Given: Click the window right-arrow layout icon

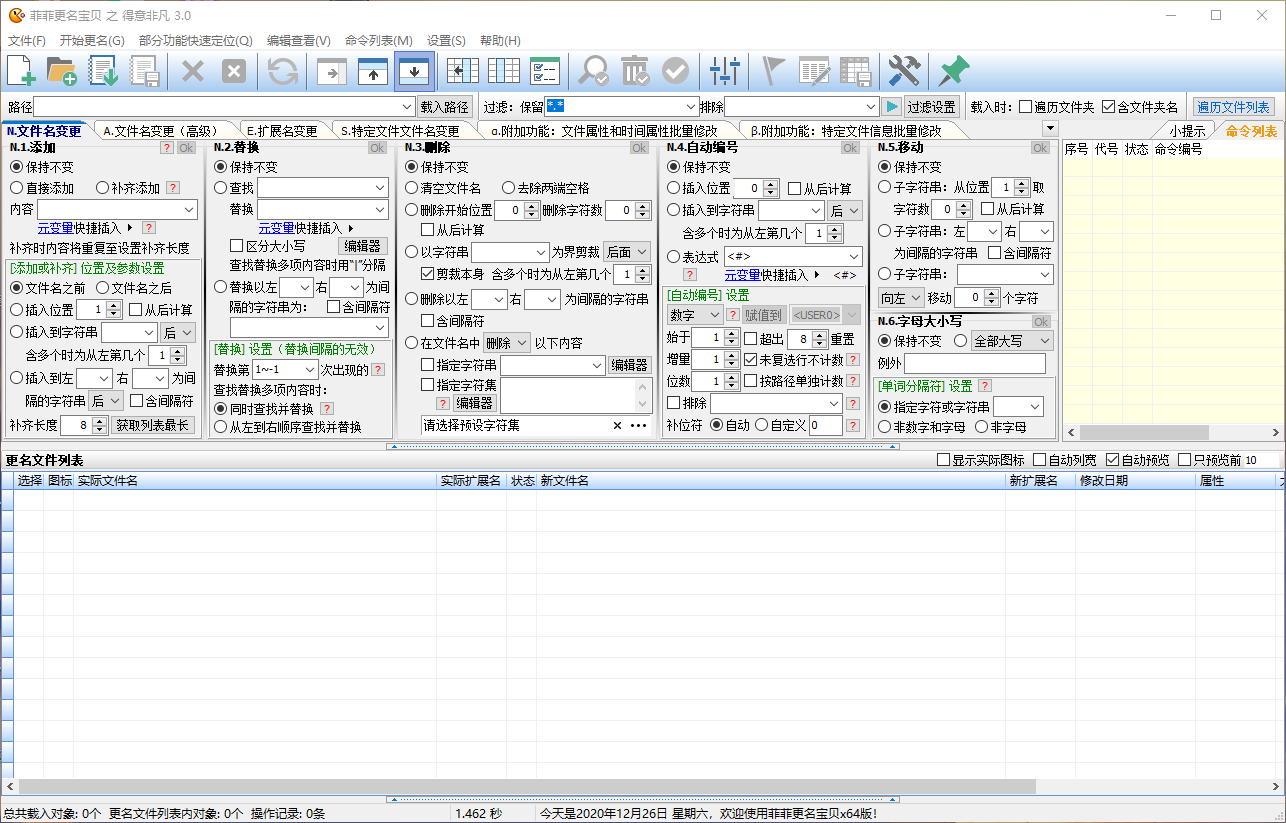Looking at the screenshot, I should pos(332,72).
